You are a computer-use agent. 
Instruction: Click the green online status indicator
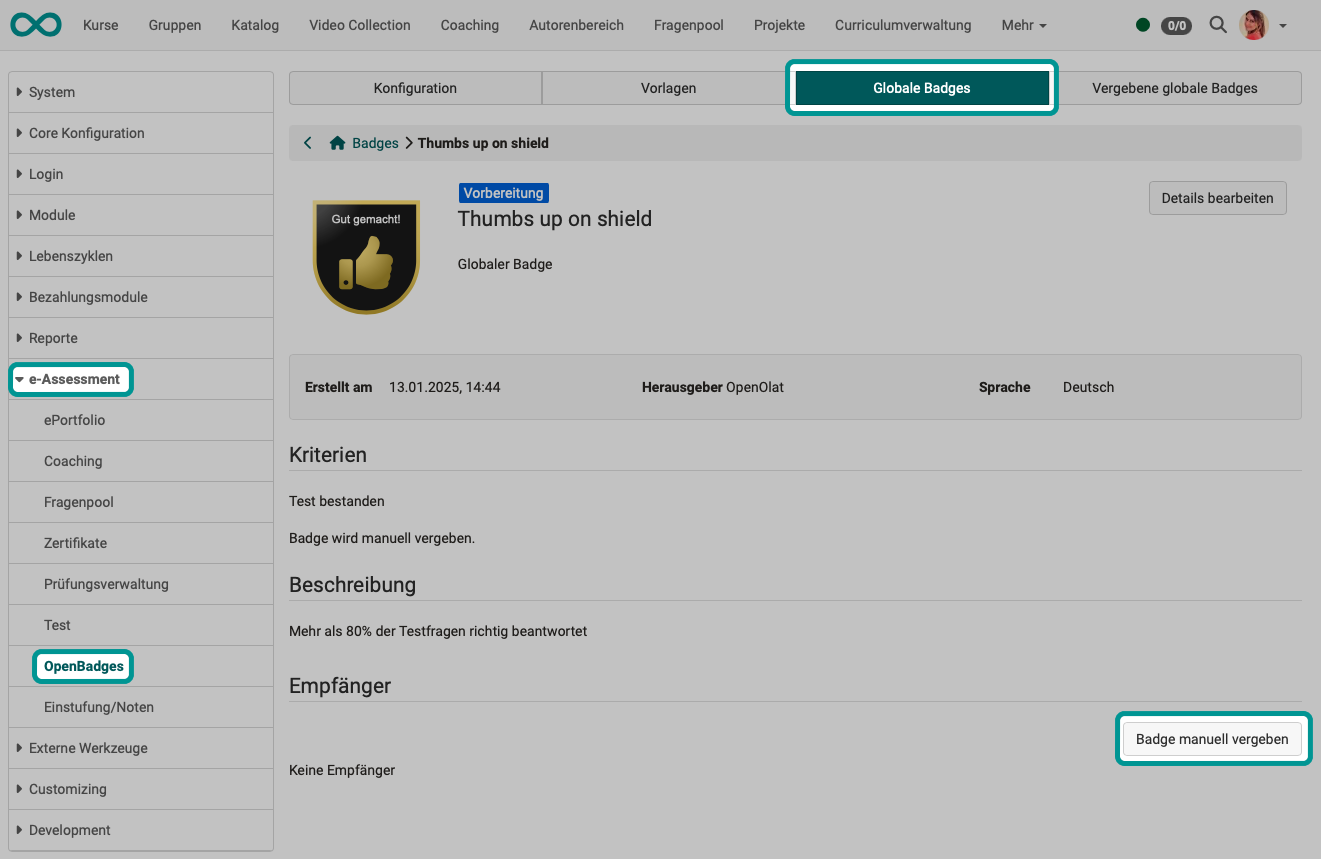[1143, 25]
